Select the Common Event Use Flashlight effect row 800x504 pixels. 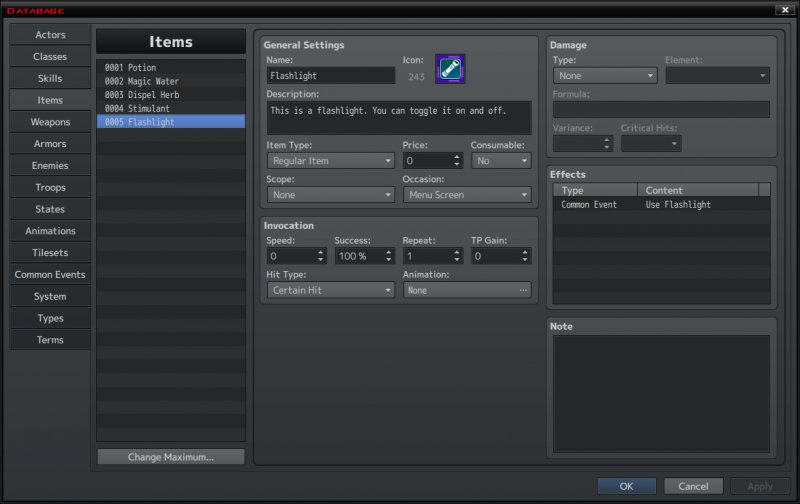click(x=661, y=205)
